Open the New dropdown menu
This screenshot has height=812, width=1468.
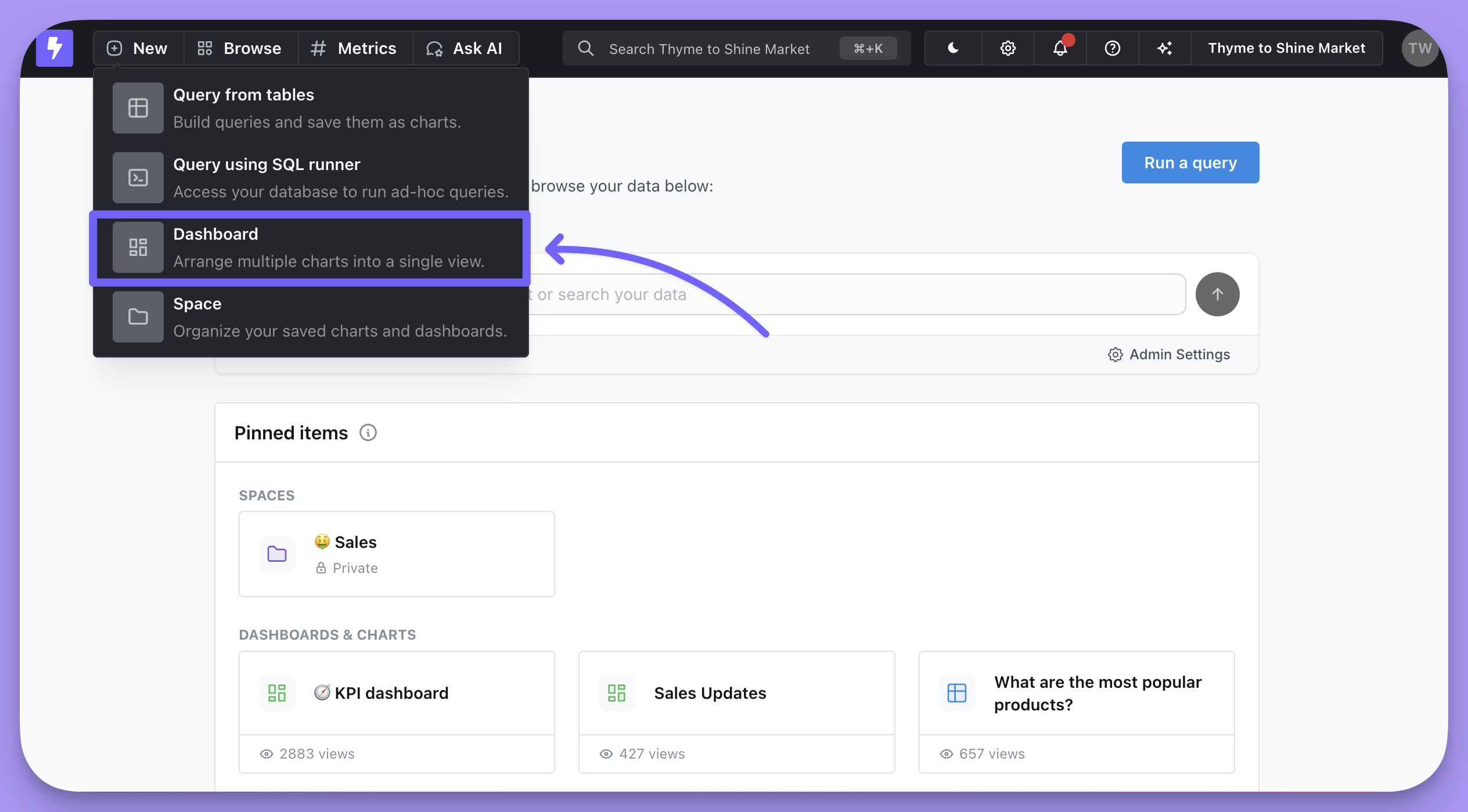[x=138, y=48]
